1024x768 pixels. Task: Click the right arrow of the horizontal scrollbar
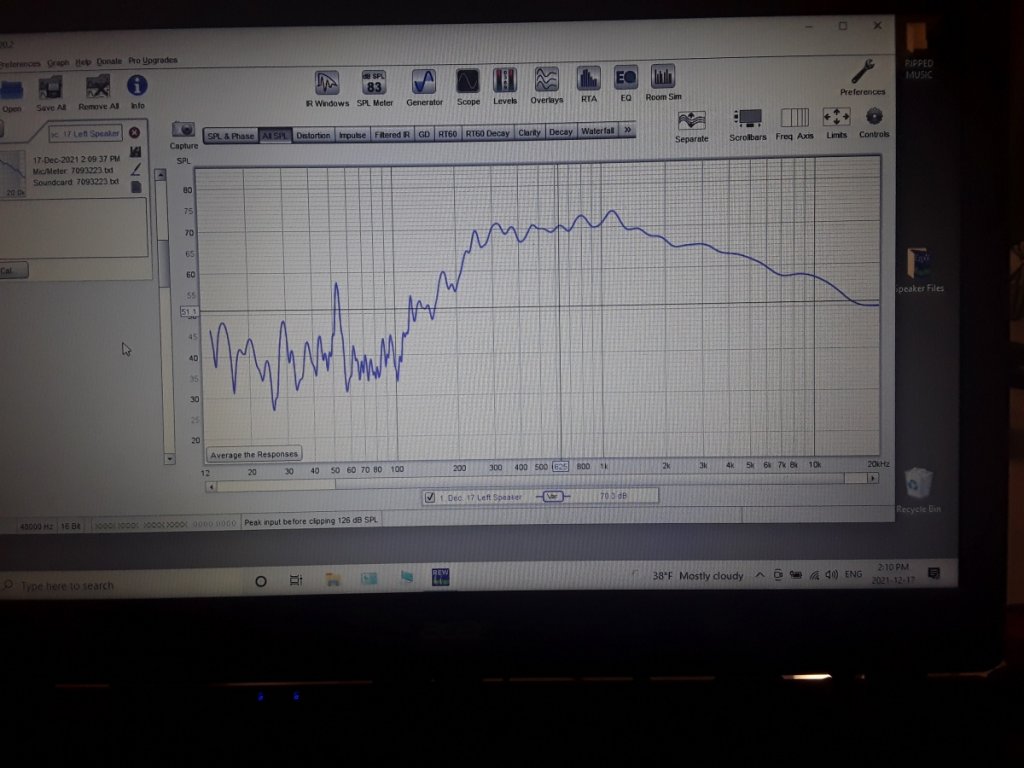[872, 478]
